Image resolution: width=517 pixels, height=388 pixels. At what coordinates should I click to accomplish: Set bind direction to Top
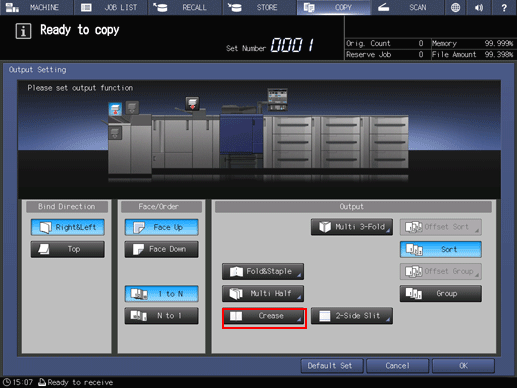click(x=68, y=249)
